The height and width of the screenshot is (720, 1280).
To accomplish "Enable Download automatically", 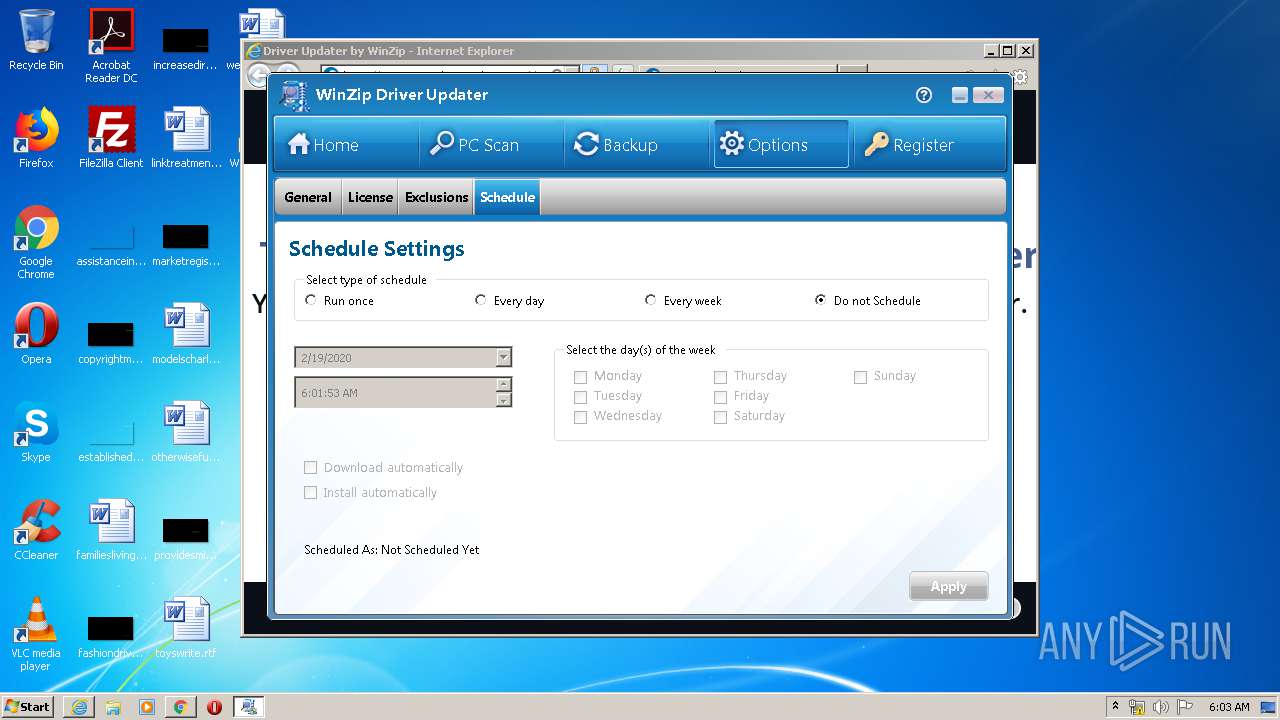I will point(310,468).
